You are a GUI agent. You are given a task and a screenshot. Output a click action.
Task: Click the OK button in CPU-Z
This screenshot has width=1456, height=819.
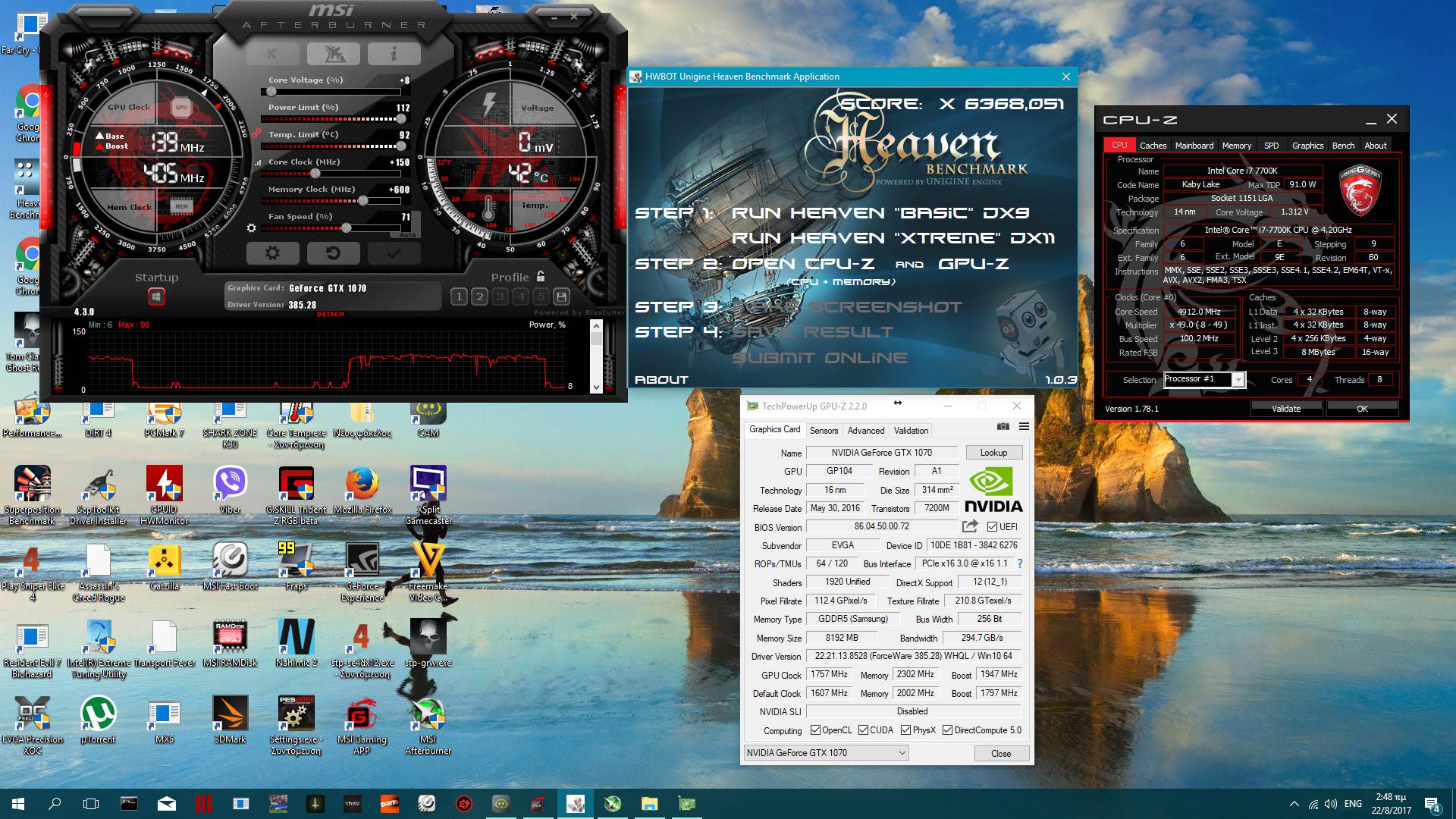(x=1362, y=409)
